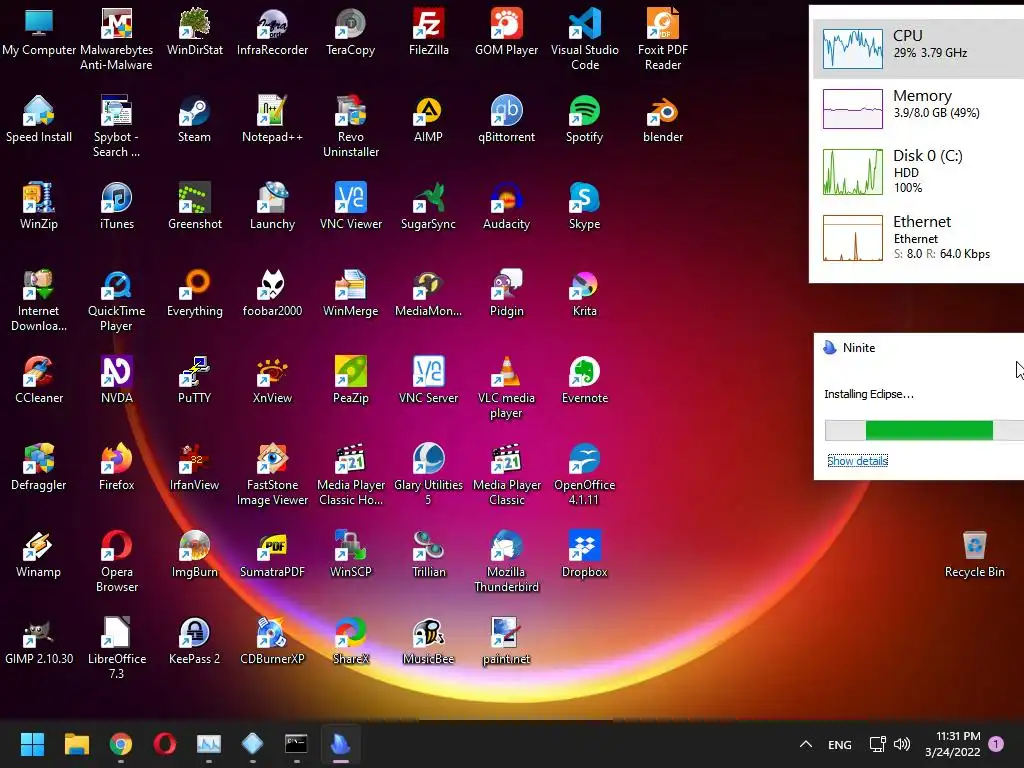Select KeePass 2 shortcut
Screen dimensions: 1024x768
195,641
